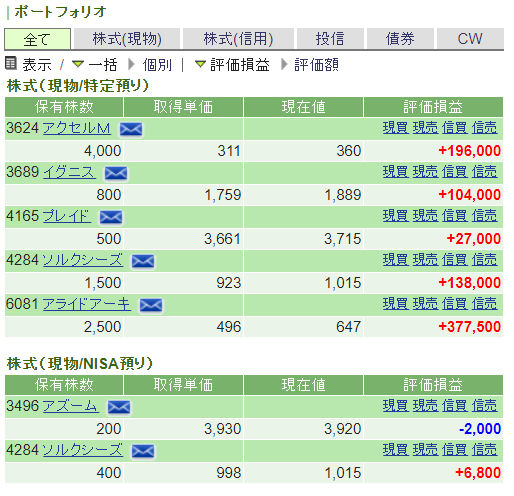This screenshot has width=514, height=496.
Task: Click 現売 for 3624 アクセルM
Action: [x=425, y=128]
